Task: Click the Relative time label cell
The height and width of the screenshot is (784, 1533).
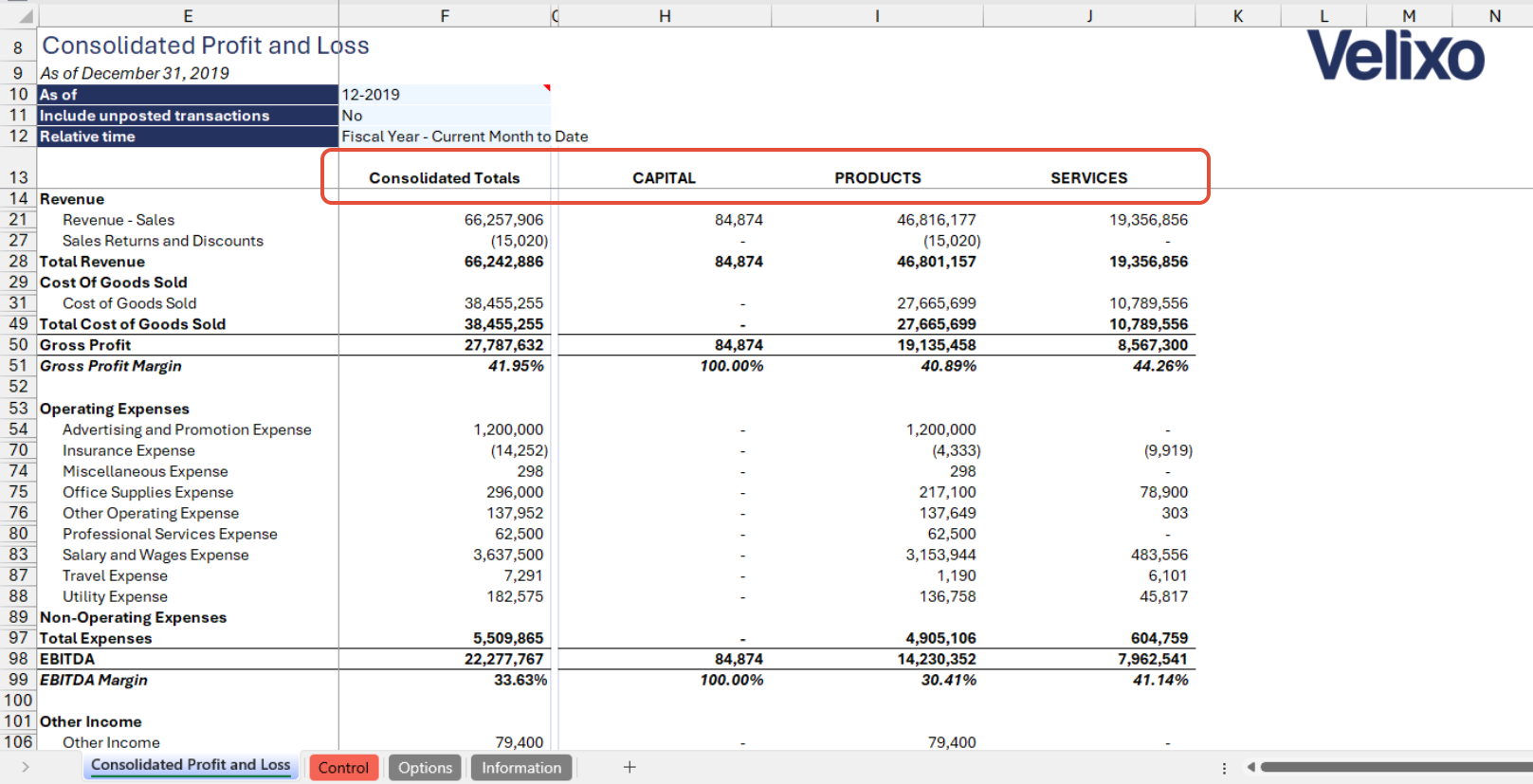Action: click(188, 137)
